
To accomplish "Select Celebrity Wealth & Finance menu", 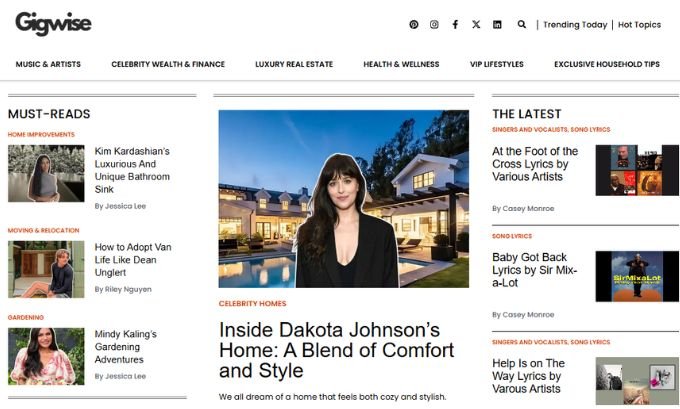I will coord(168,64).
